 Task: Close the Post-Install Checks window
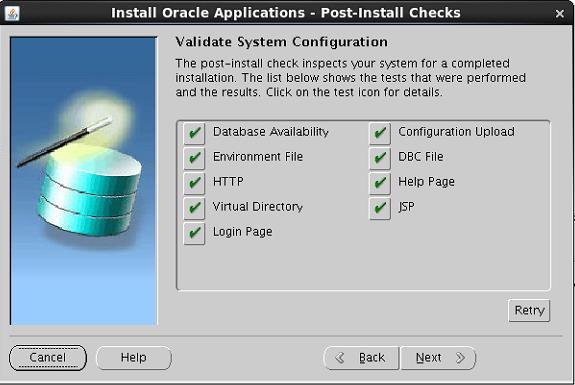tap(560, 14)
